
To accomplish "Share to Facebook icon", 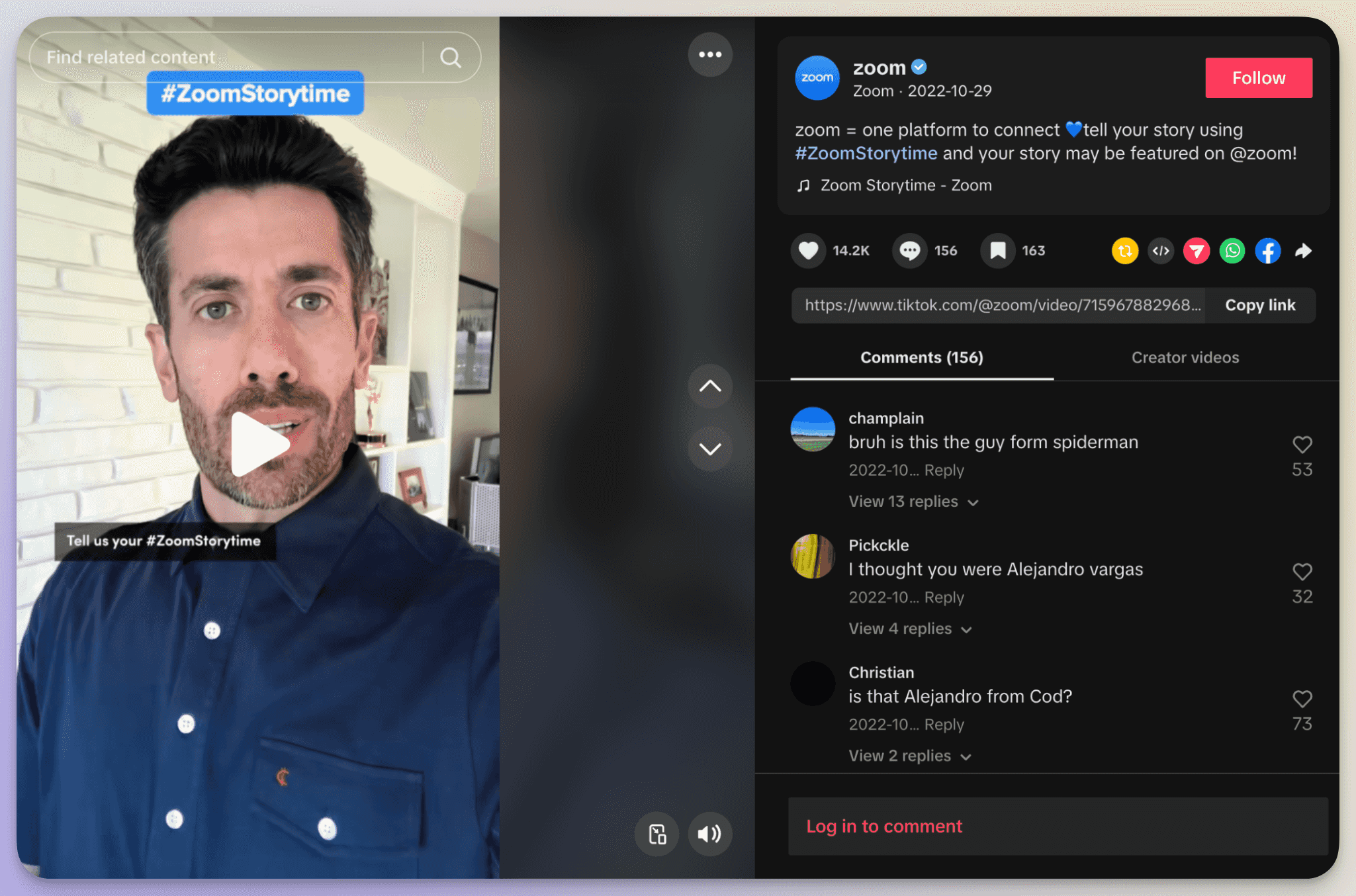I will (x=1267, y=251).
